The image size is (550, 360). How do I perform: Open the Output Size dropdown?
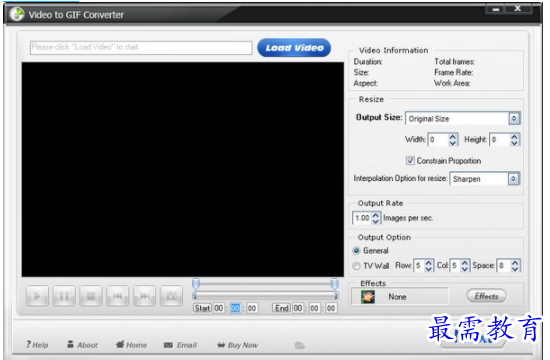(x=514, y=119)
